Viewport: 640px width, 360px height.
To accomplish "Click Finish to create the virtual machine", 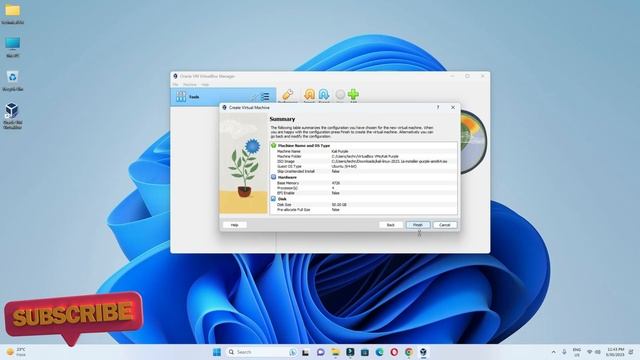I will click(418, 225).
